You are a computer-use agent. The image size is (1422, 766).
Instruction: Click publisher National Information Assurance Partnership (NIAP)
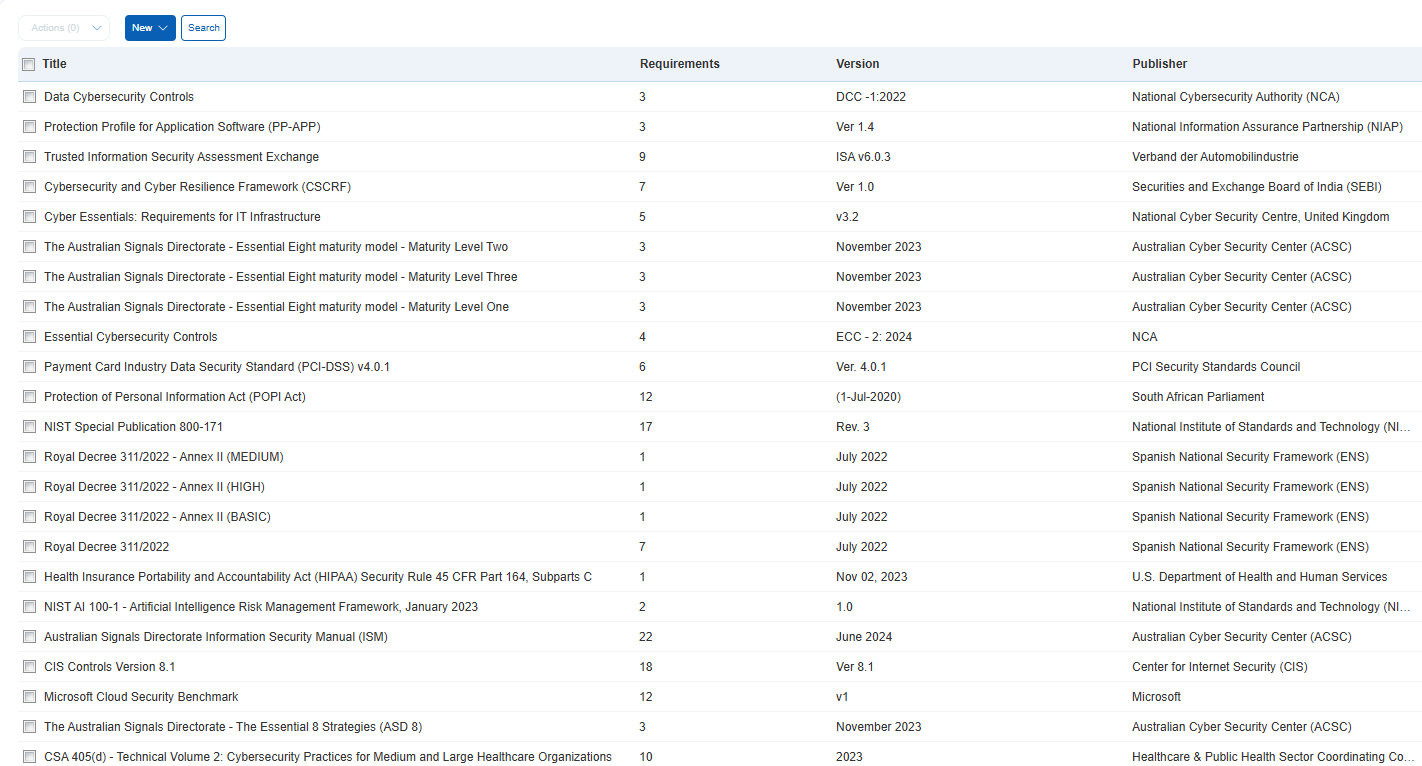[1268, 127]
